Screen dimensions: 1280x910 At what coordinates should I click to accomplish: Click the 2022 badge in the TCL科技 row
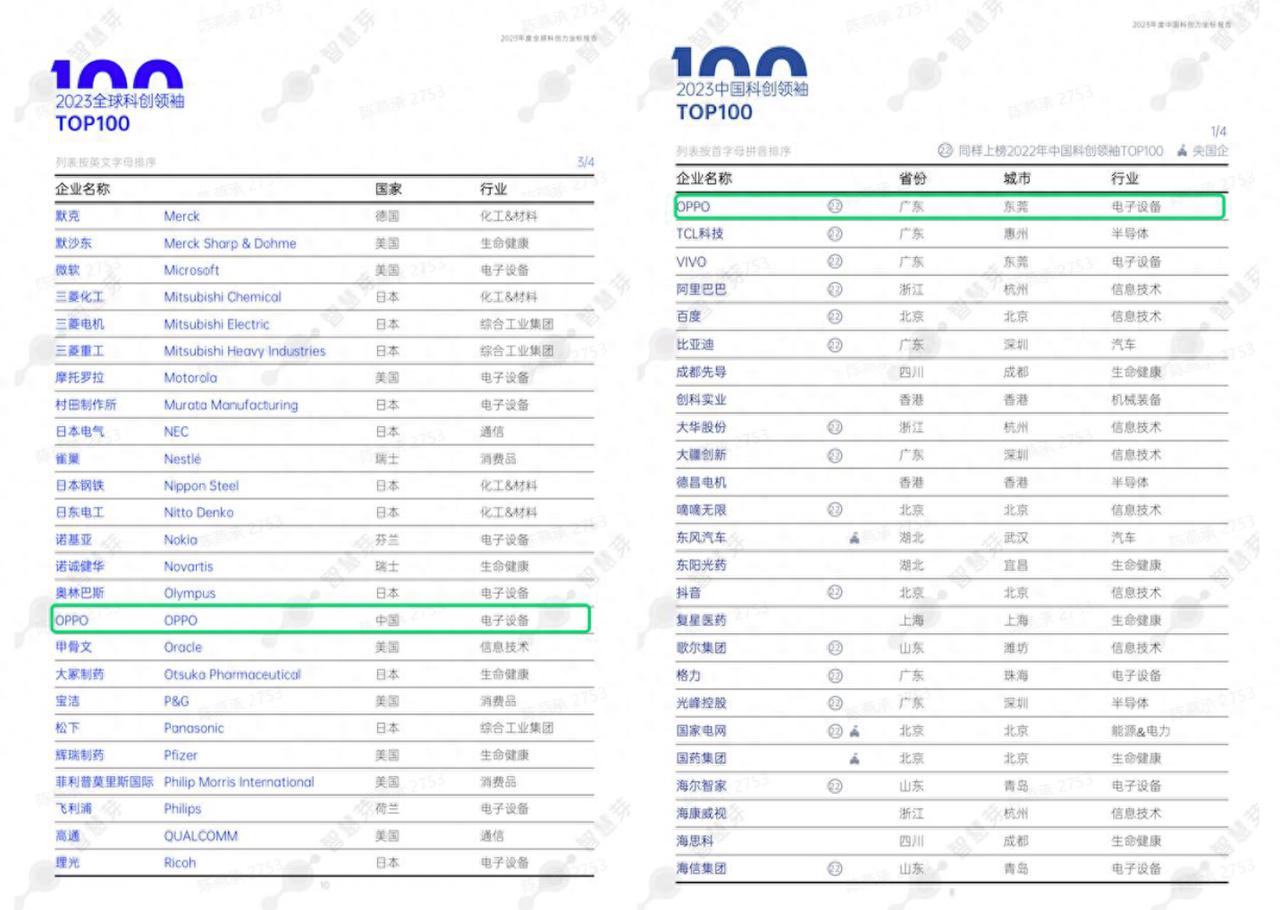tap(835, 234)
